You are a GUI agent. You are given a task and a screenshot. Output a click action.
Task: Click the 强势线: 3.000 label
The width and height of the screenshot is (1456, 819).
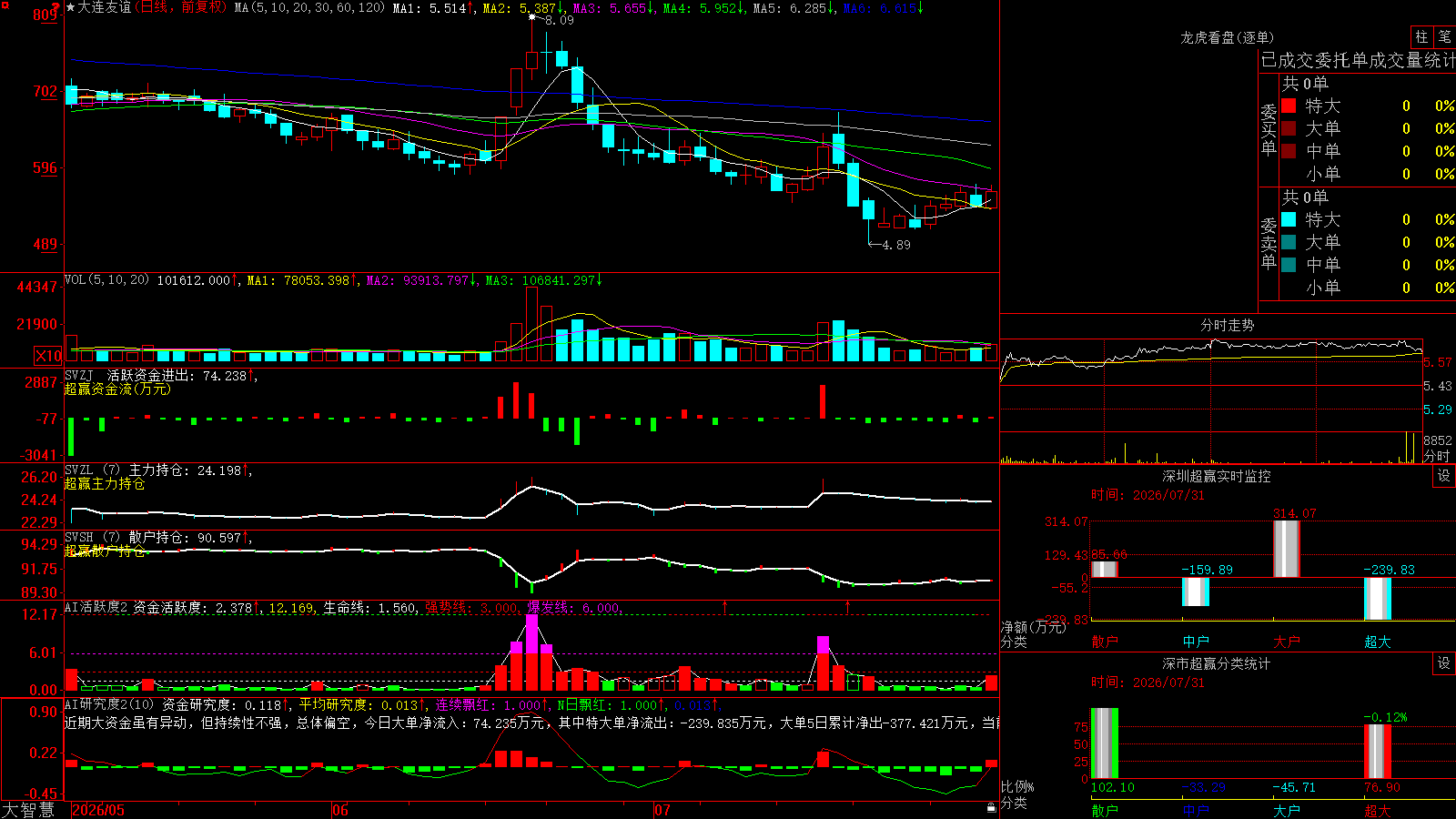point(473,608)
